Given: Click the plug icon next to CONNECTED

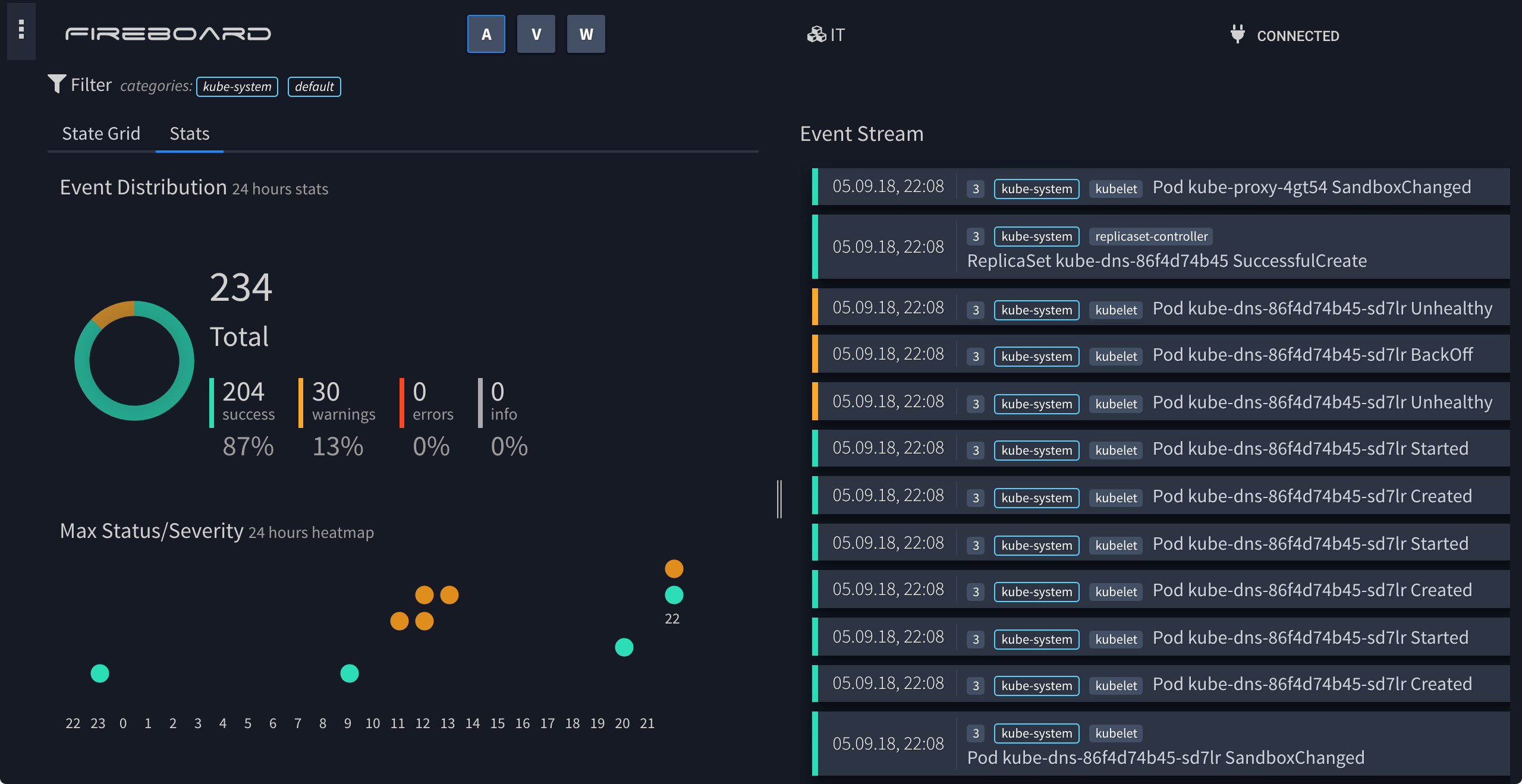Looking at the screenshot, I should [x=1238, y=34].
